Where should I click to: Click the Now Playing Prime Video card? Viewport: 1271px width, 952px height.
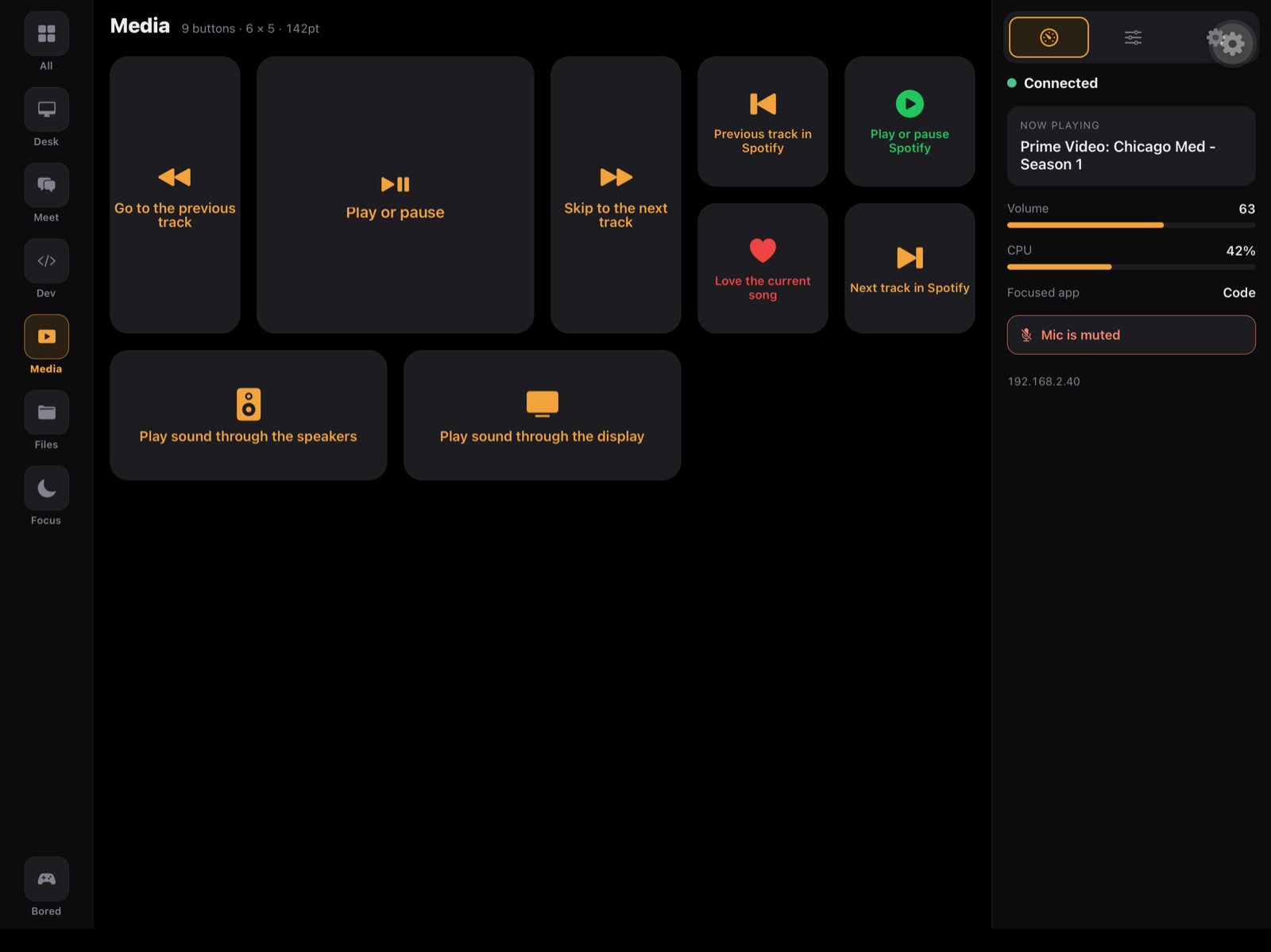pyautogui.click(x=1131, y=146)
